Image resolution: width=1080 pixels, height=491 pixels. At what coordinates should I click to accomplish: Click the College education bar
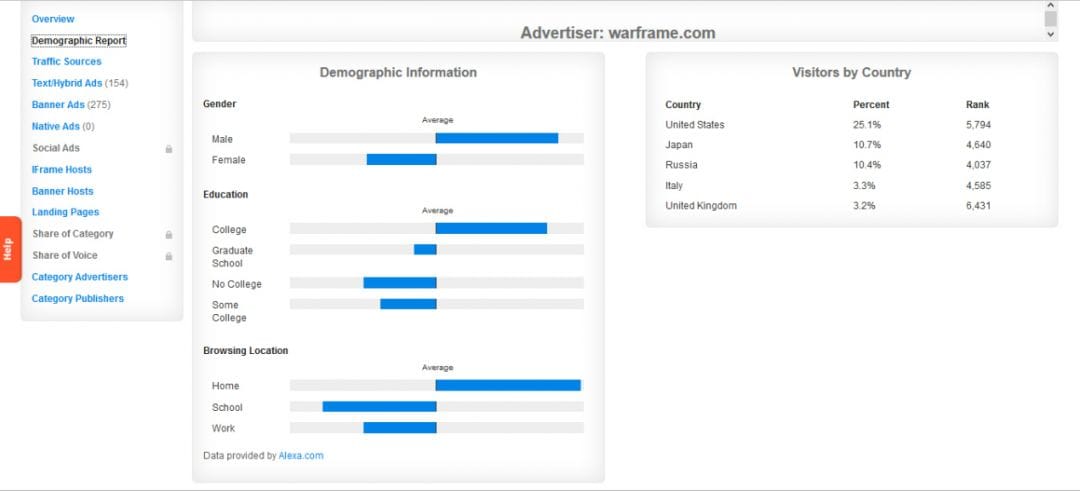[491, 229]
